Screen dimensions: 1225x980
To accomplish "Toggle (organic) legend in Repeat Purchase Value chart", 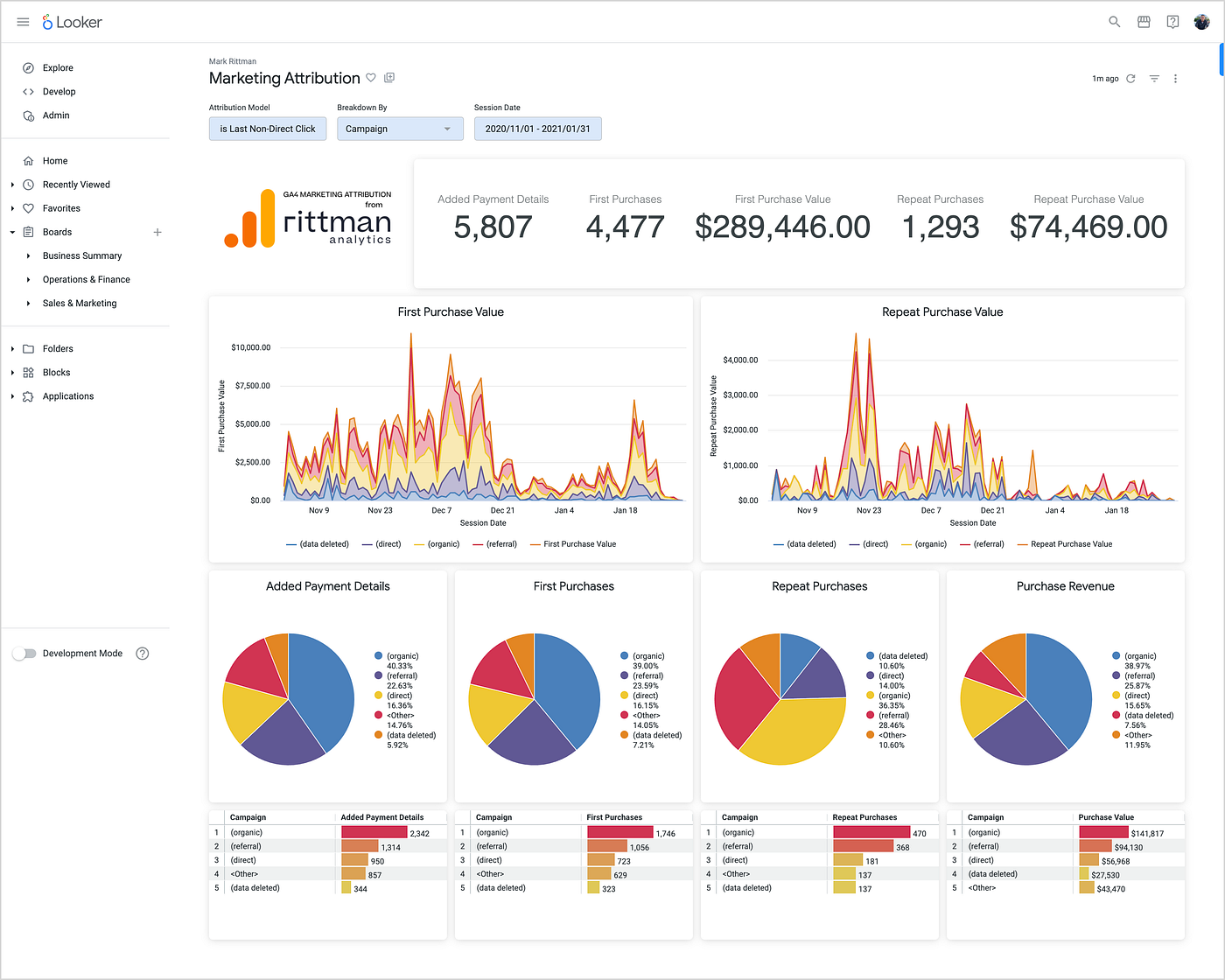I will 924,544.
